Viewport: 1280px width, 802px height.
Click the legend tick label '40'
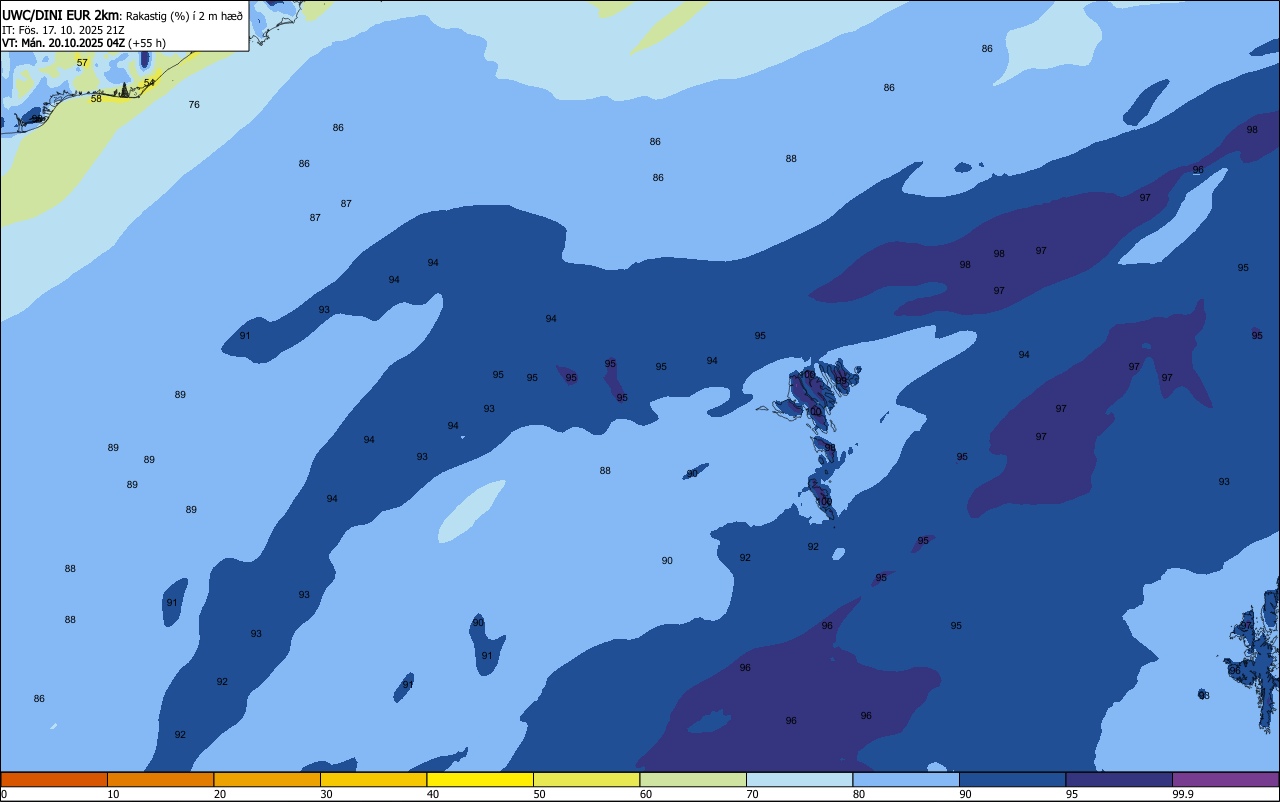point(432,794)
